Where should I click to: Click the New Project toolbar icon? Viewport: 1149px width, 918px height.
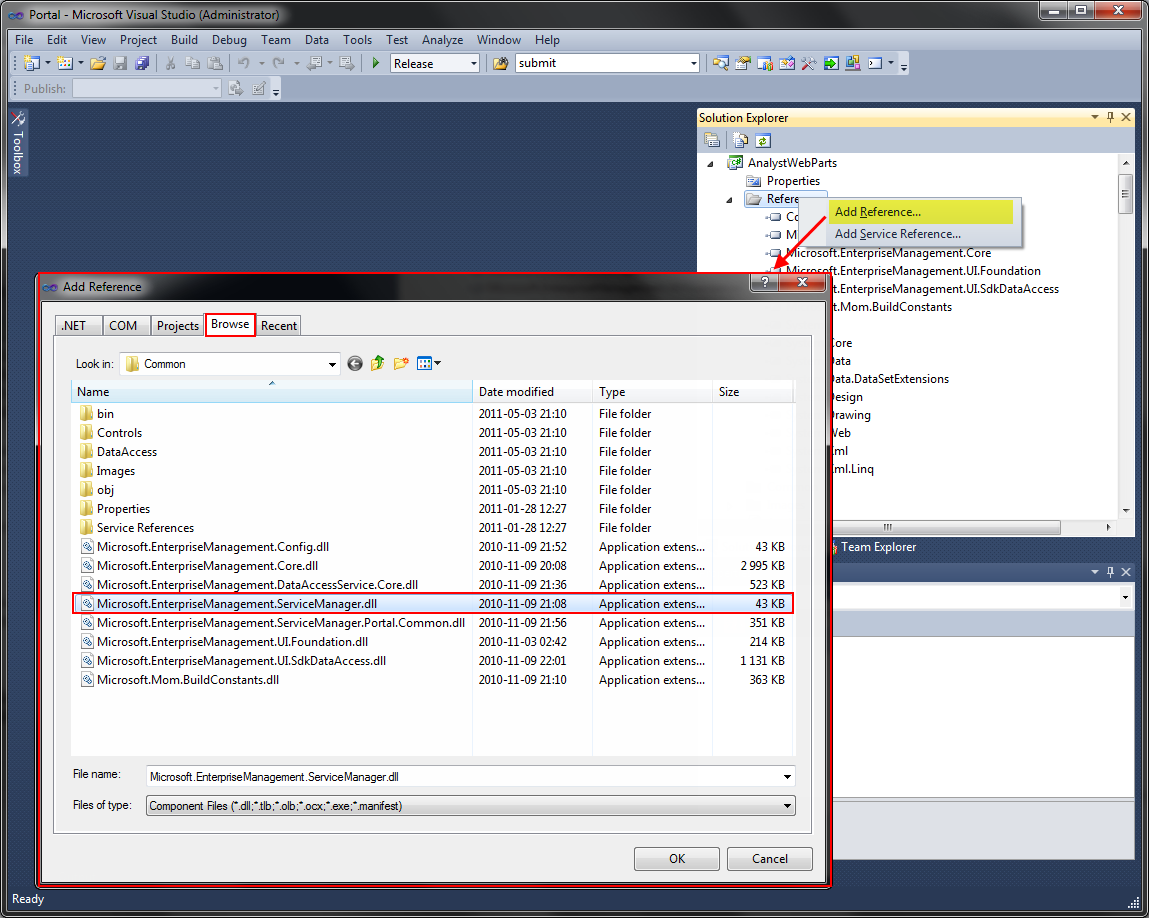point(32,63)
